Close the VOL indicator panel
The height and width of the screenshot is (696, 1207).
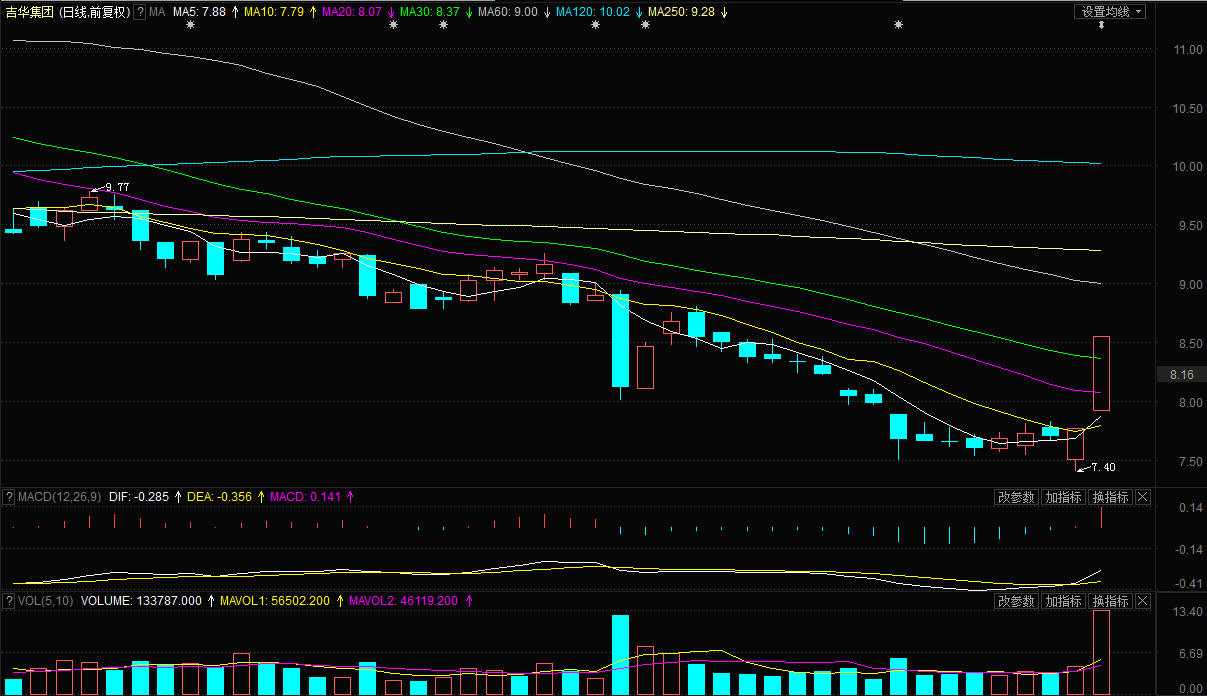[1143, 601]
